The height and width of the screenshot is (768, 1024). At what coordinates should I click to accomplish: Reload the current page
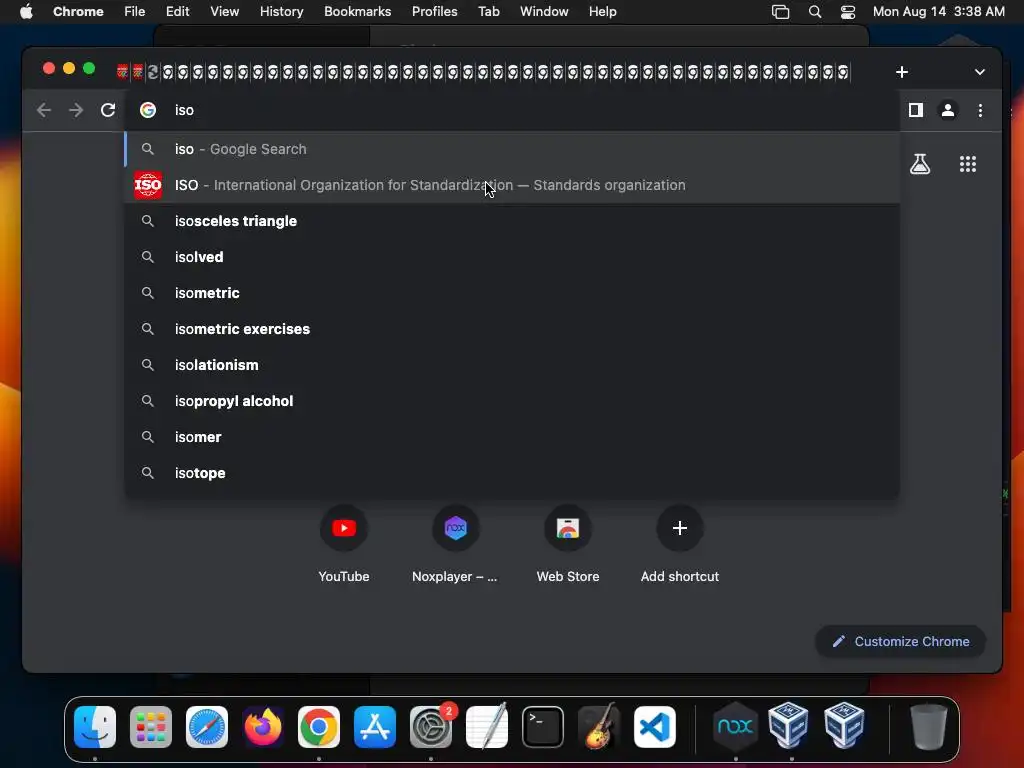pyautogui.click(x=108, y=110)
